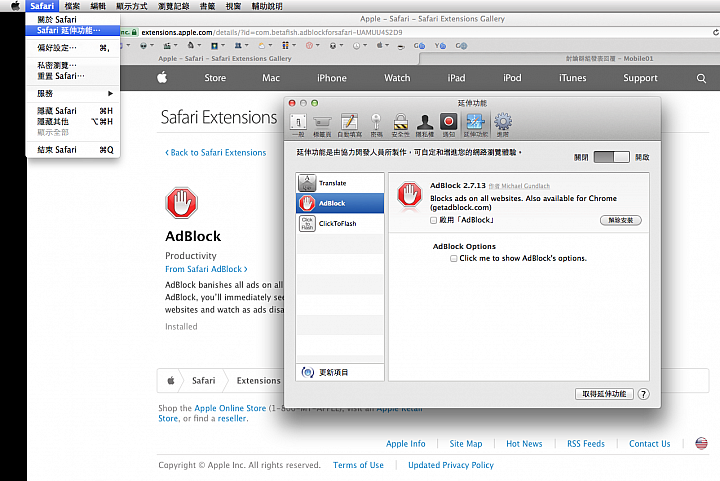Click the Apple logo in site navigation bar
The height and width of the screenshot is (481, 720).
tap(162, 78)
